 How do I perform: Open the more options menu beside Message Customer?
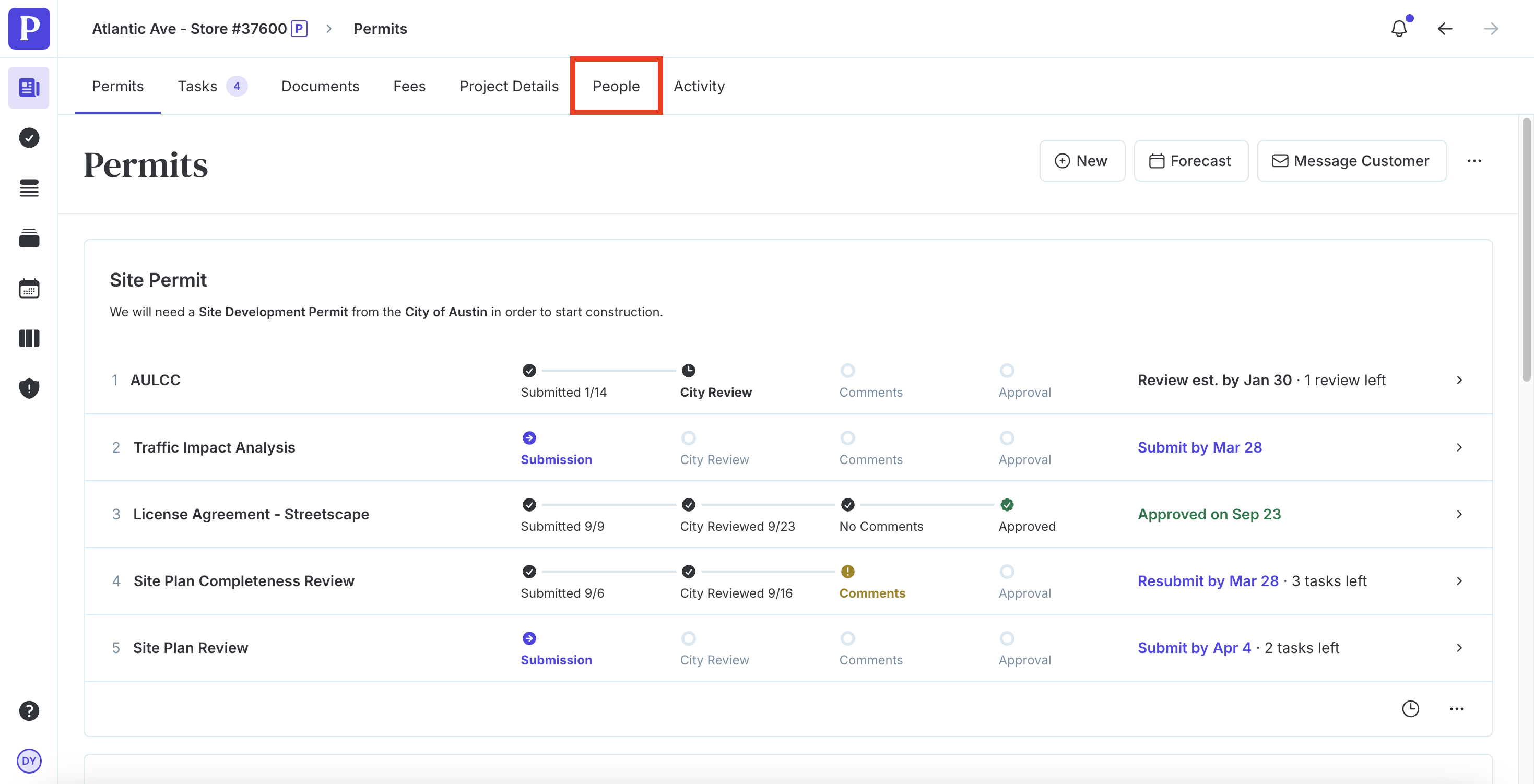(x=1474, y=161)
